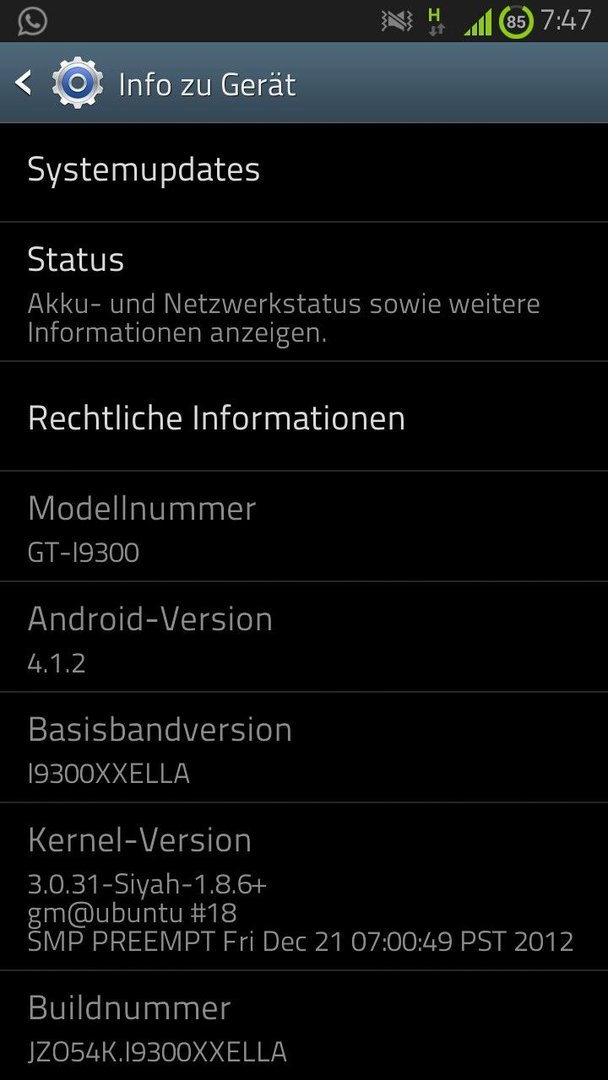
Task: Tap the Kernel-Version Siyah entry
Action: pos(304,887)
